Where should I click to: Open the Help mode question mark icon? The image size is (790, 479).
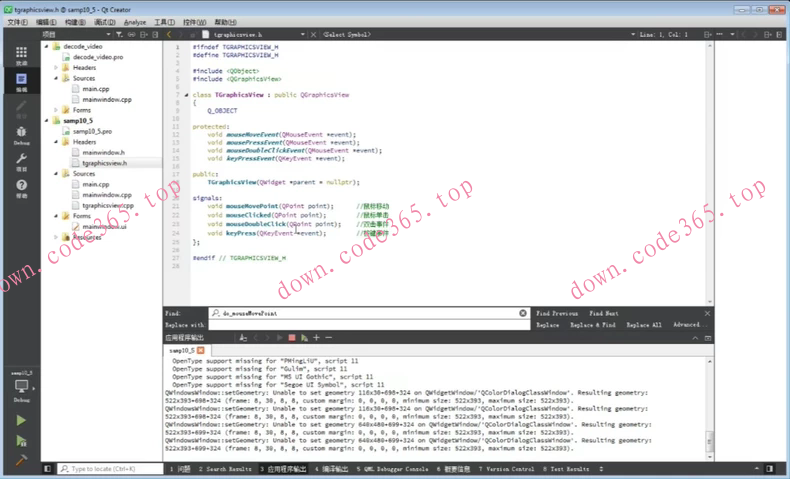pos(21,188)
